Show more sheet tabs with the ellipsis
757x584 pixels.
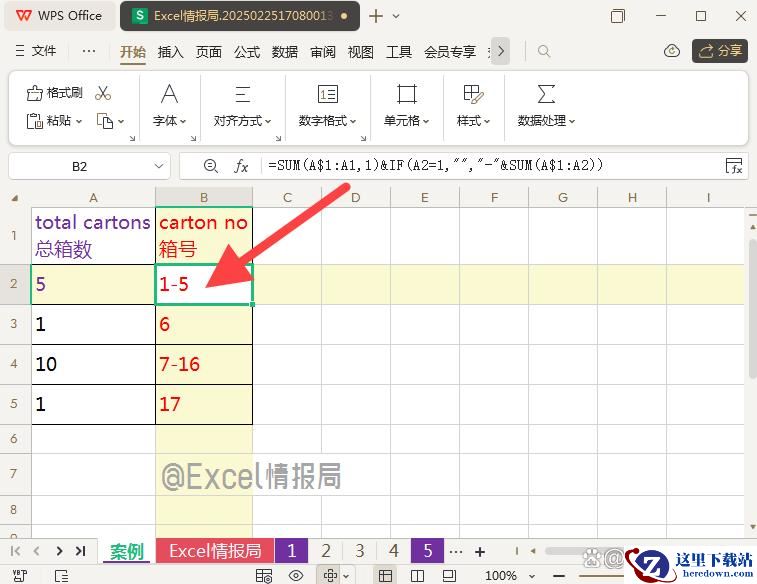pyautogui.click(x=456, y=551)
